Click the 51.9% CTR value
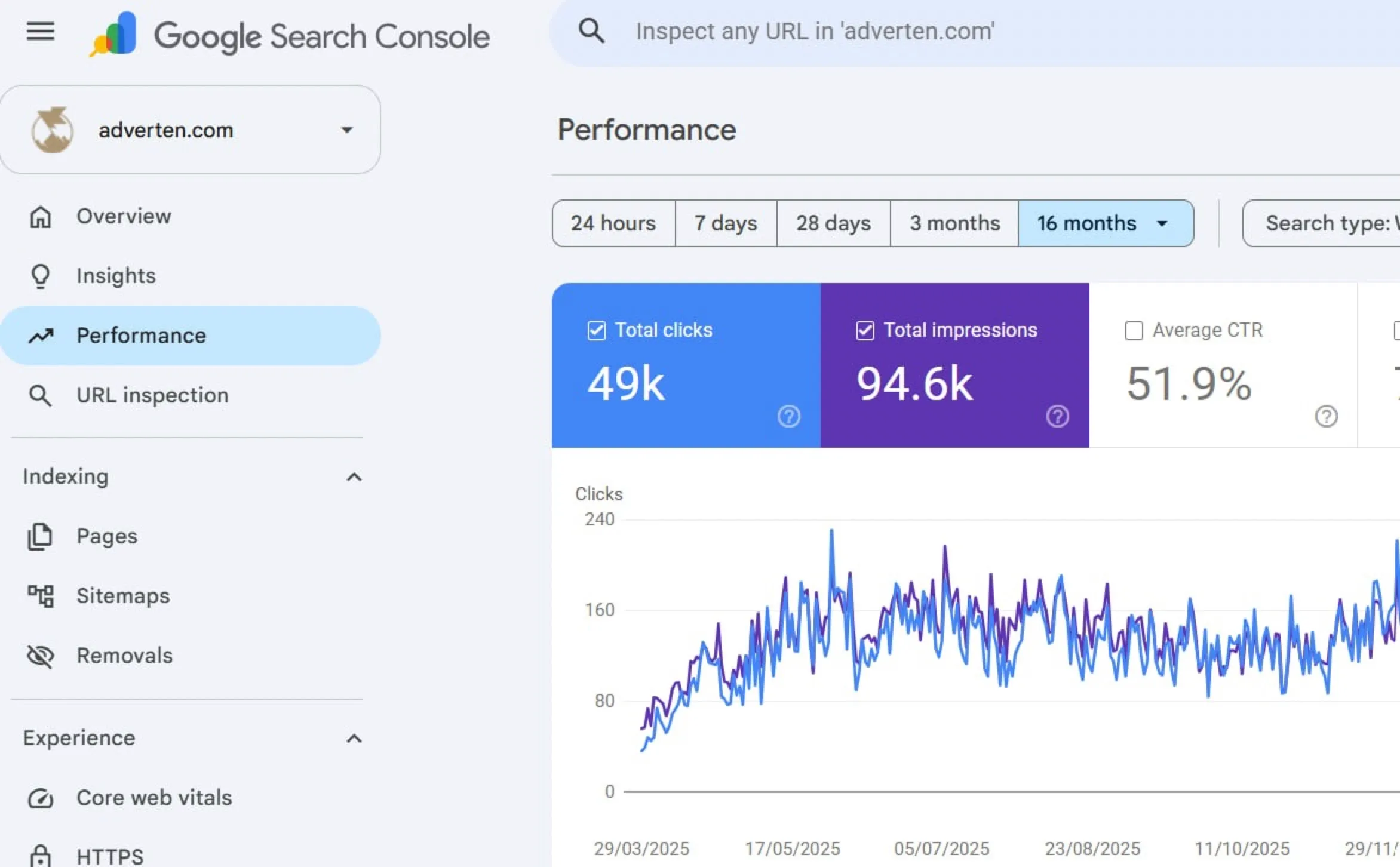Screen dimensions: 1400x867 [x=1189, y=383]
